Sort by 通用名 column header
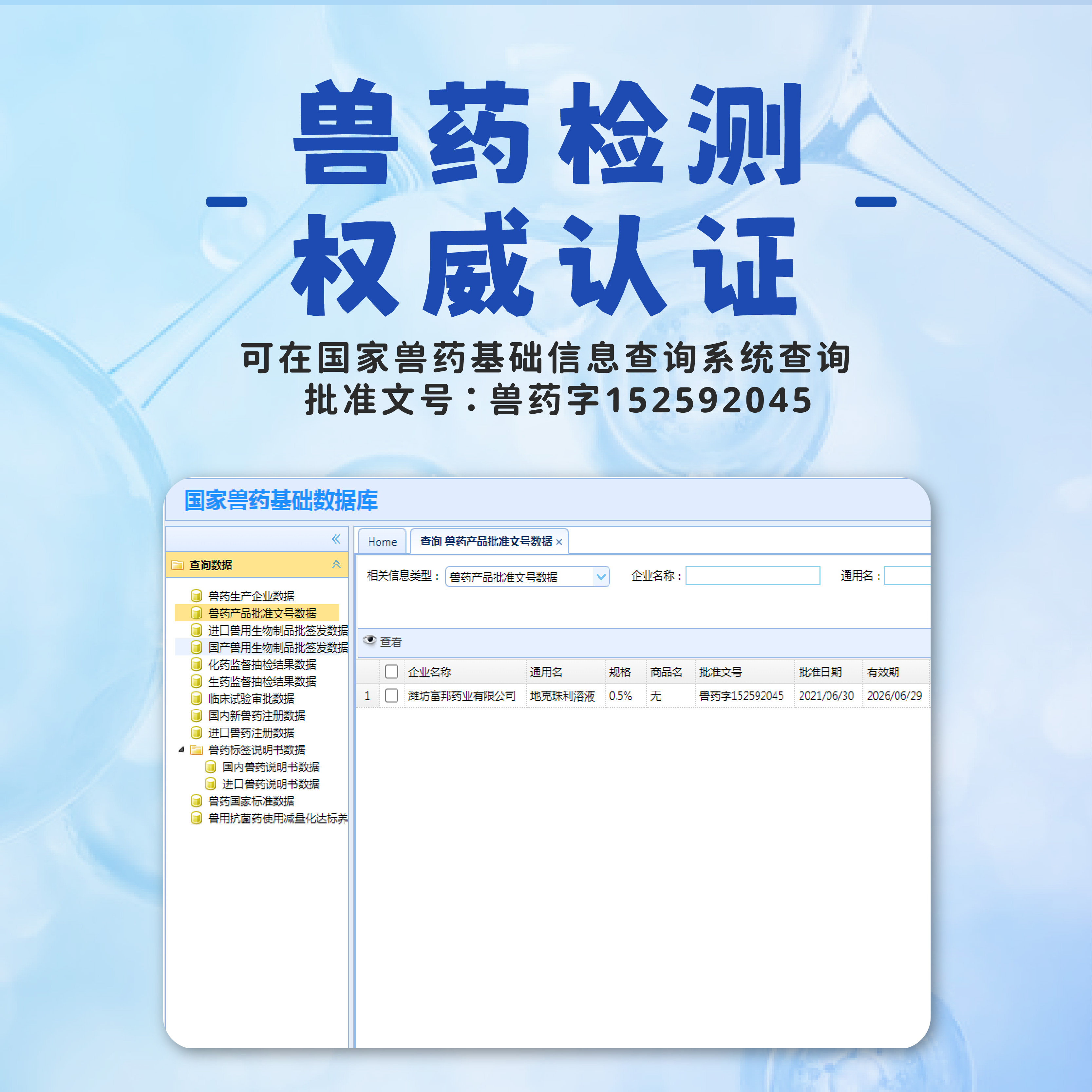The width and height of the screenshot is (1092, 1092). (x=565, y=671)
